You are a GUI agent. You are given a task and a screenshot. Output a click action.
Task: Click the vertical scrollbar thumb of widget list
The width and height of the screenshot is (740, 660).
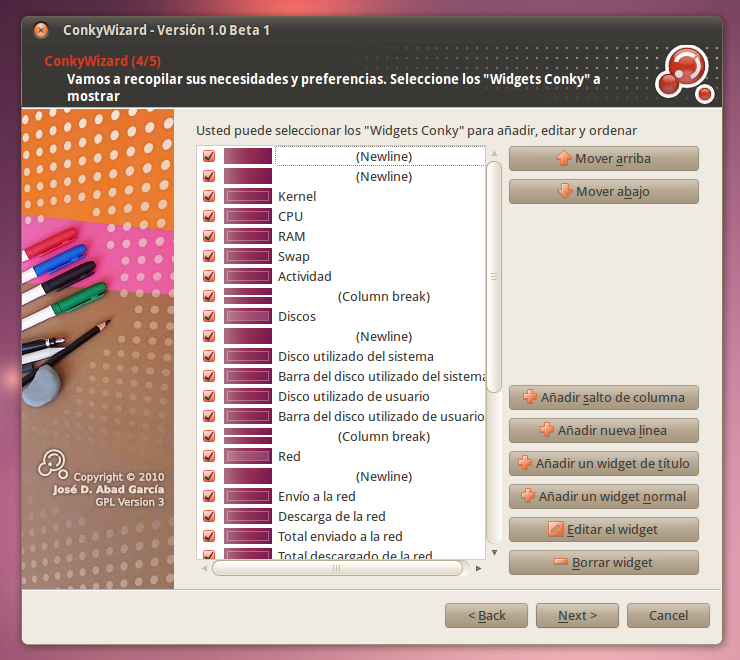point(494,277)
